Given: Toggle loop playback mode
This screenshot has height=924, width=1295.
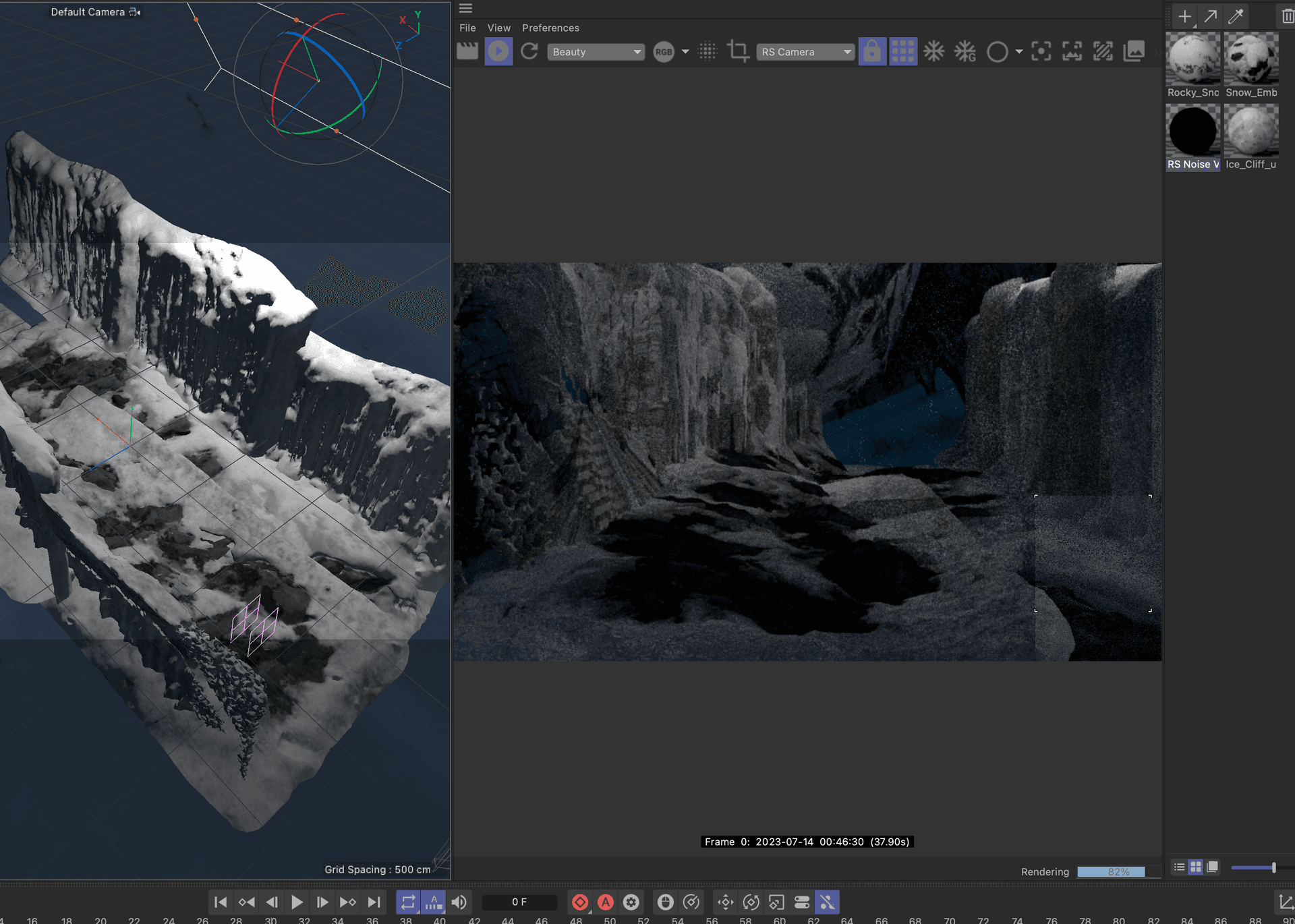Looking at the screenshot, I should pos(408,902).
